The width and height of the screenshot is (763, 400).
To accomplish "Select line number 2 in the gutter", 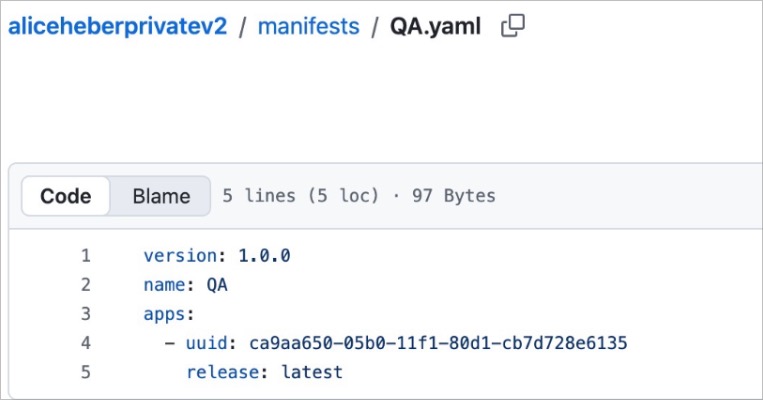I will 85,285.
